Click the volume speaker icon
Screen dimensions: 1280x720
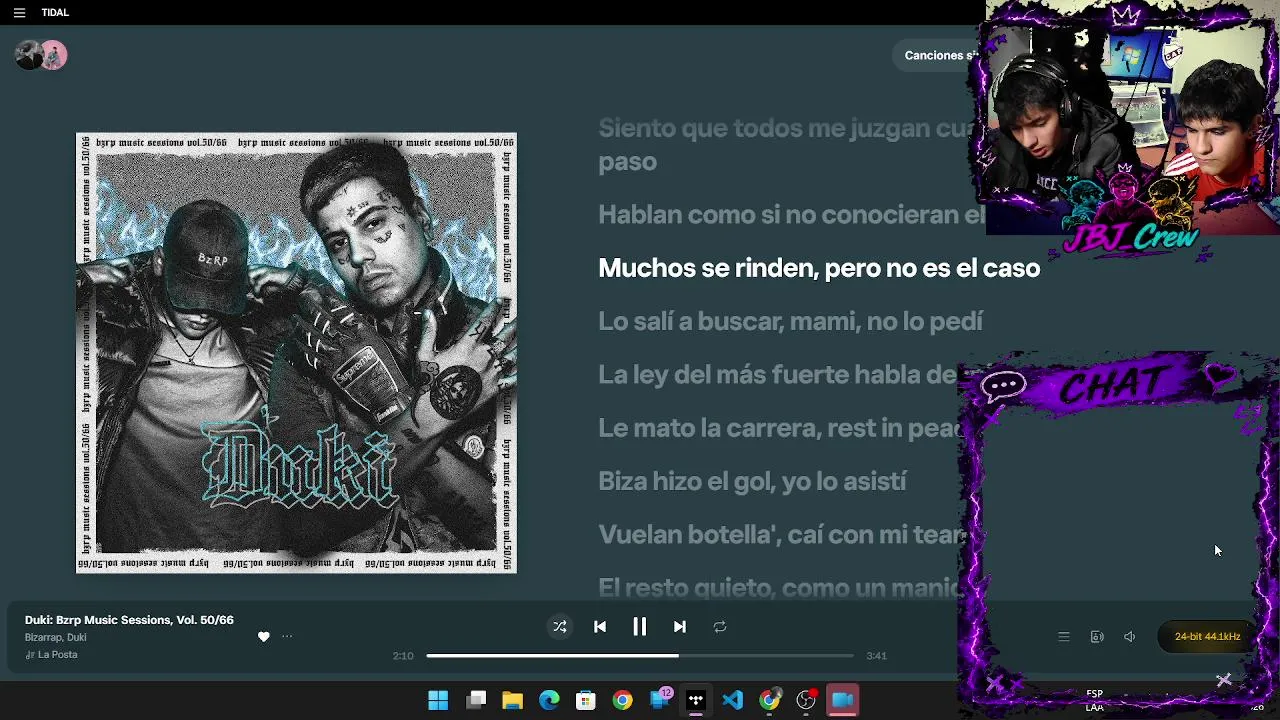click(x=1130, y=637)
